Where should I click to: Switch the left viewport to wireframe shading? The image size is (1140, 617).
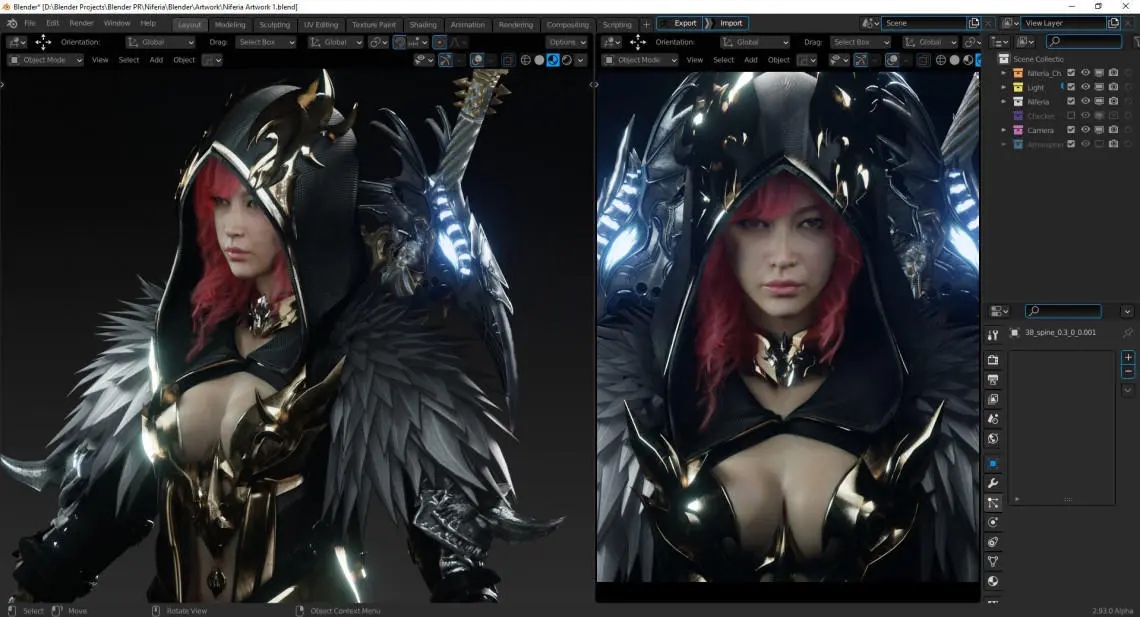coord(526,60)
